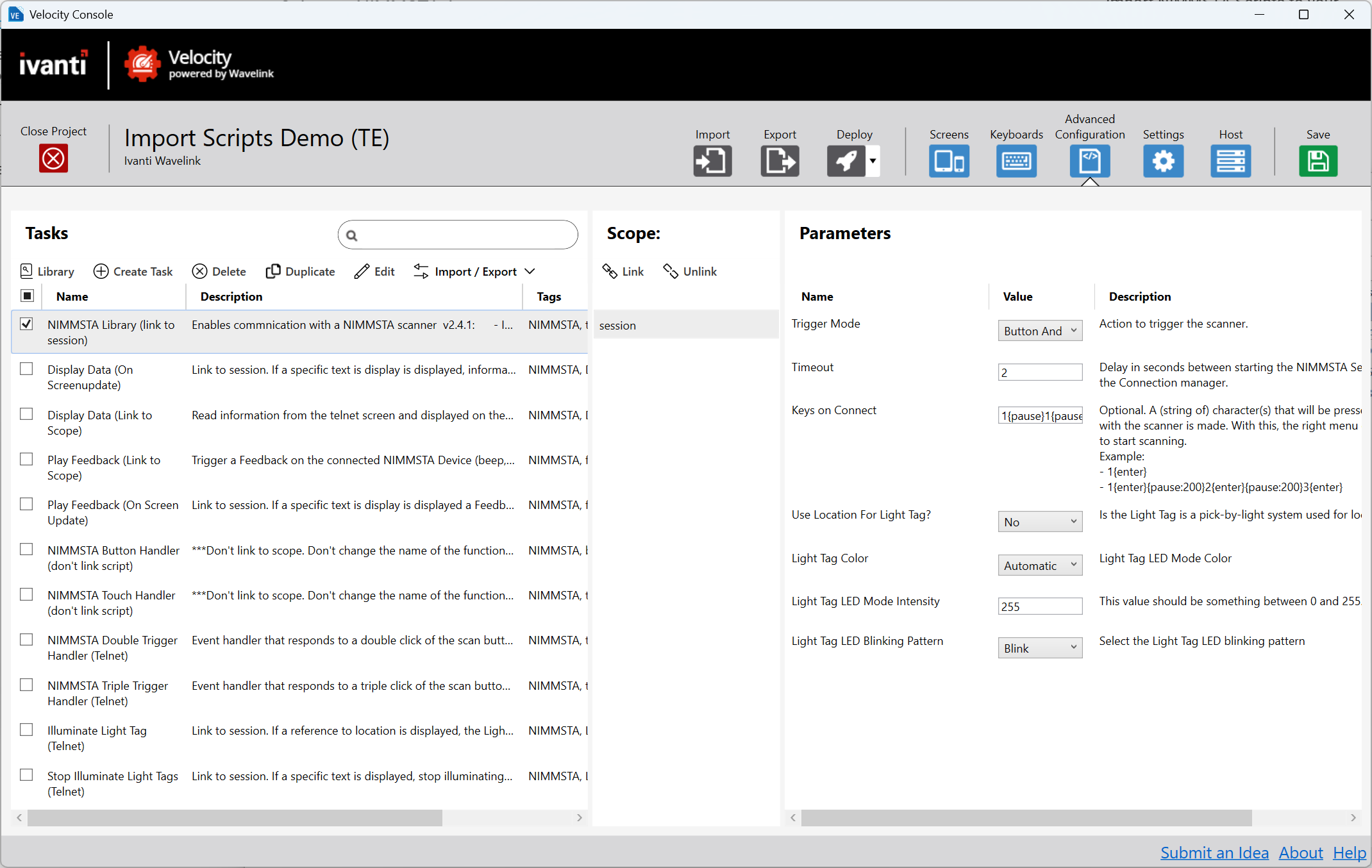
Task: Open Advanced Configuration section
Action: [x=1090, y=160]
